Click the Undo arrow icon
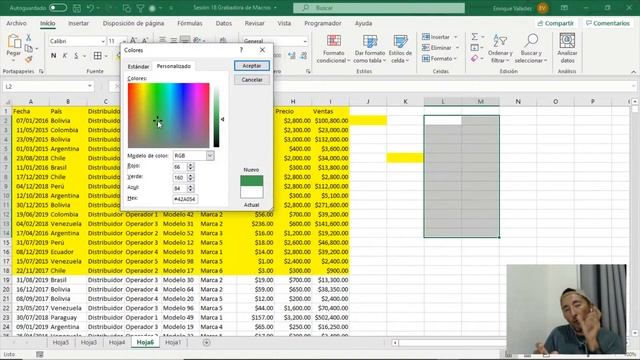Screen dimensions: 640x360 [91, 8]
